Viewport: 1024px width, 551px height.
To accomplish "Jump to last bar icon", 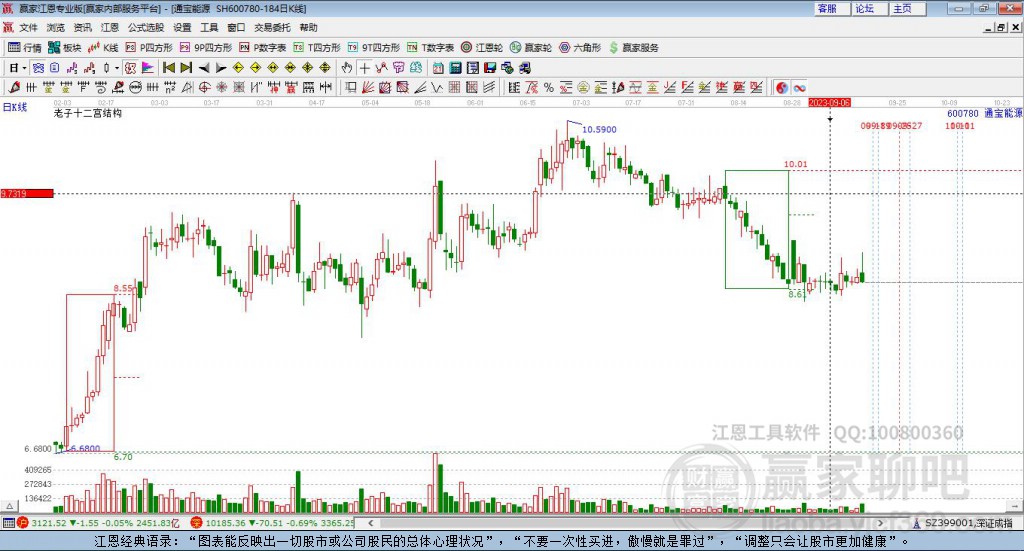I will [186, 68].
